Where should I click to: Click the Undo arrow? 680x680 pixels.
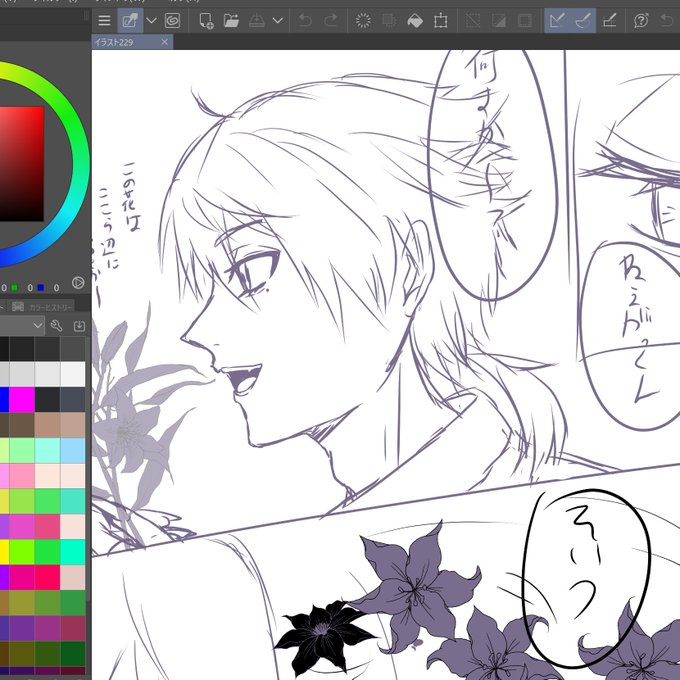tap(305, 20)
